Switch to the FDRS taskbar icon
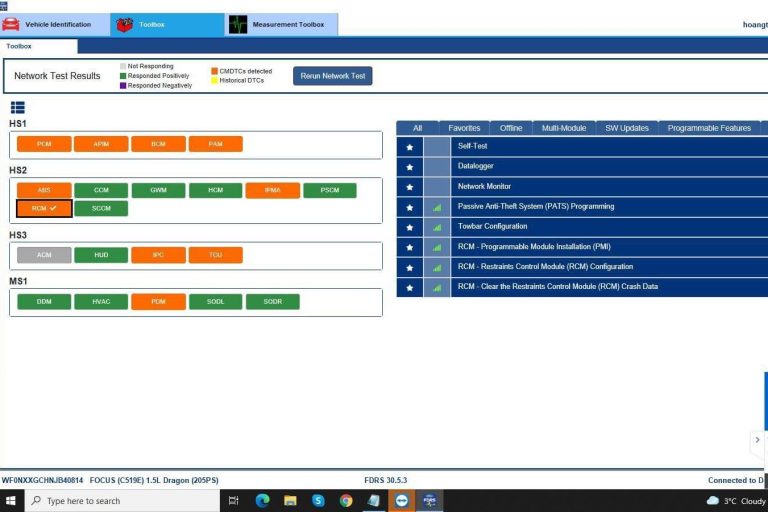The height and width of the screenshot is (512, 768). pyautogui.click(x=430, y=501)
